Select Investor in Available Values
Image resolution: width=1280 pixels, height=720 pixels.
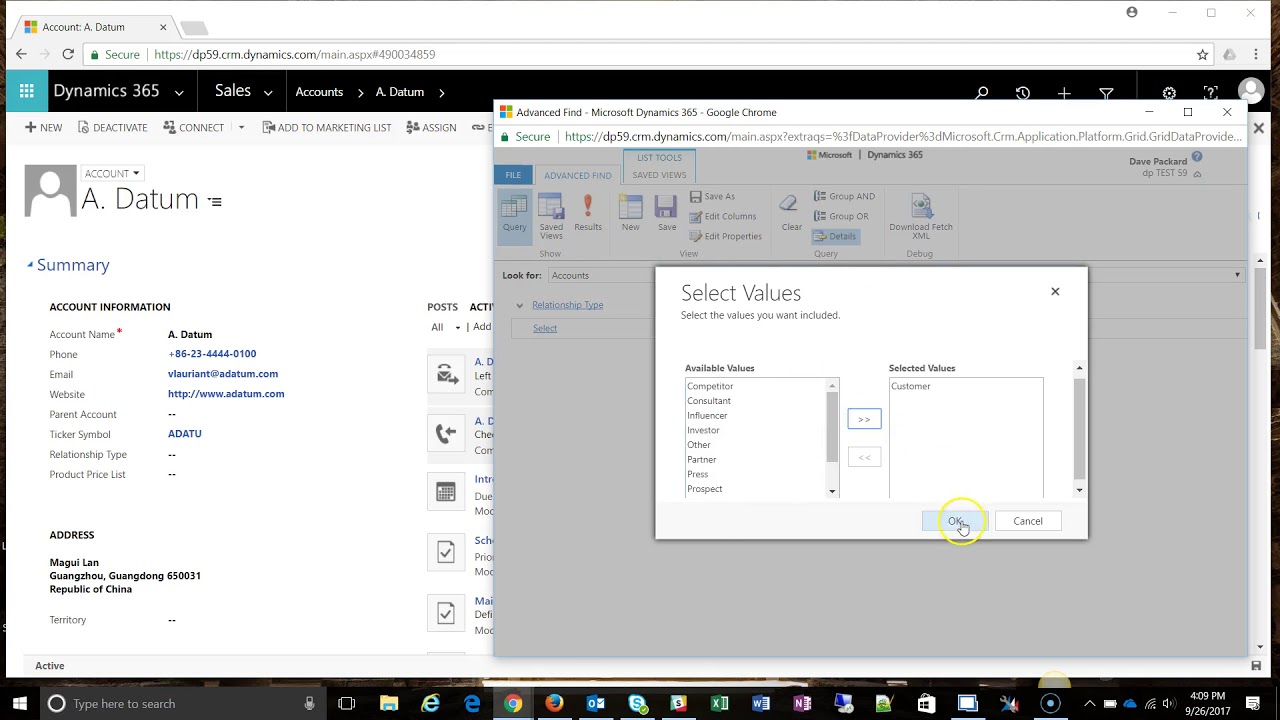(703, 430)
